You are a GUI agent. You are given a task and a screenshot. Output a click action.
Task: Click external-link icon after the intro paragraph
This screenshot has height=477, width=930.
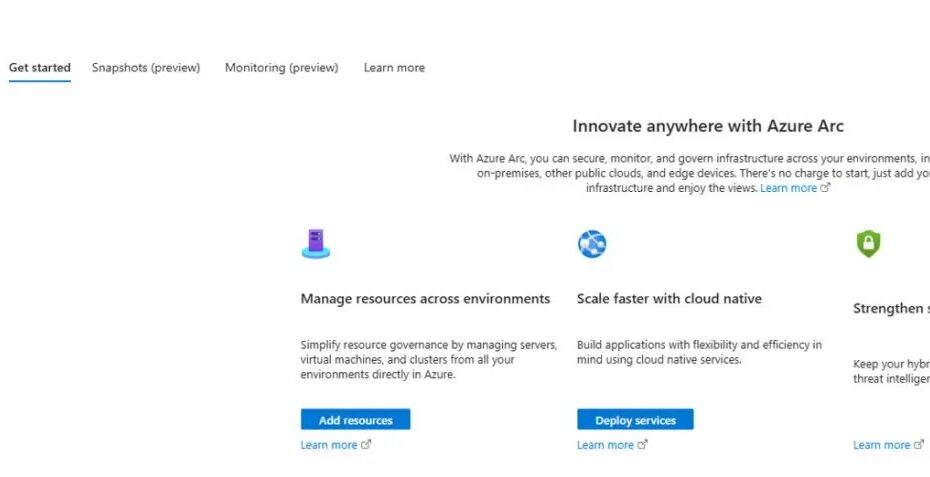click(826, 188)
